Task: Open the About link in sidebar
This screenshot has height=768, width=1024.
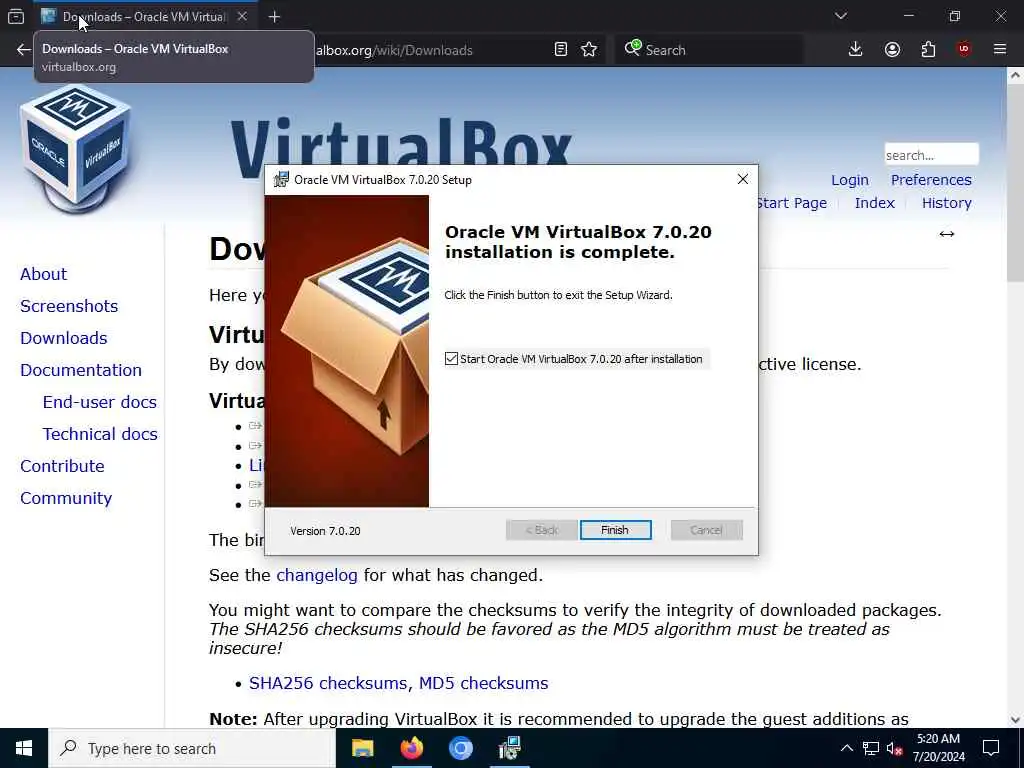Action: click(43, 274)
